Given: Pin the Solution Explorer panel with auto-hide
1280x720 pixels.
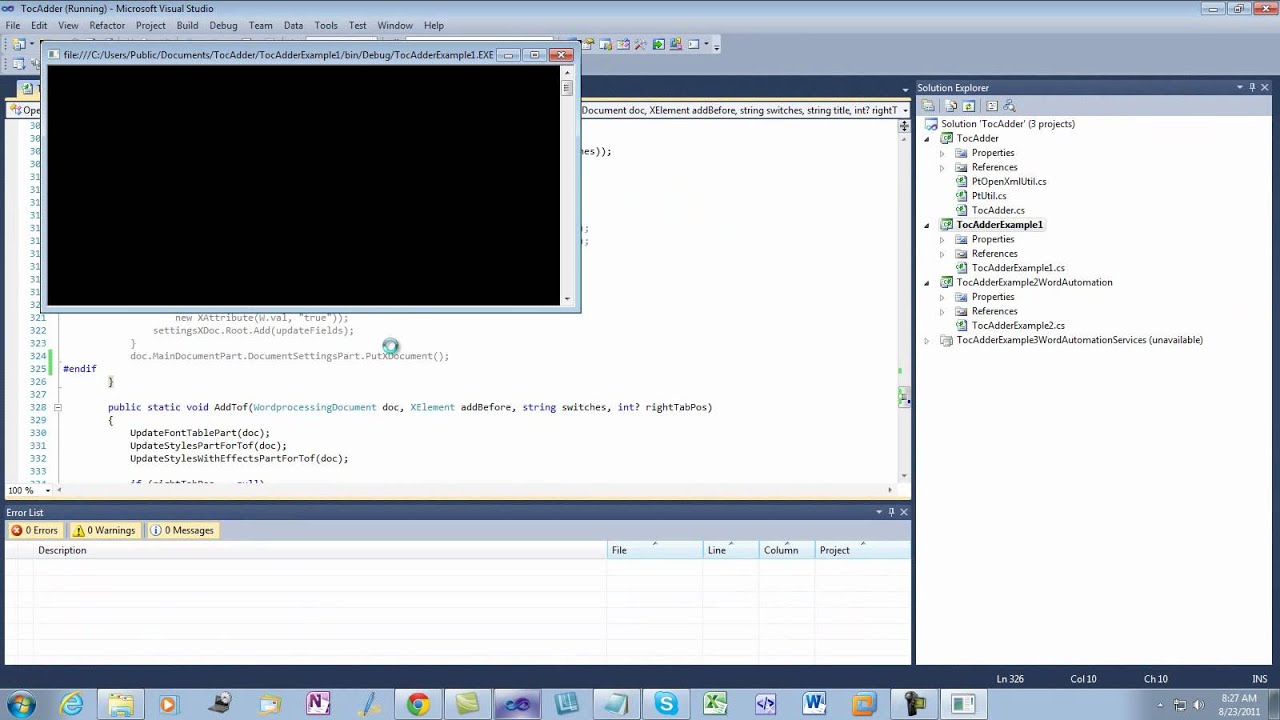Looking at the screenshot, I should click(1252, 88).
